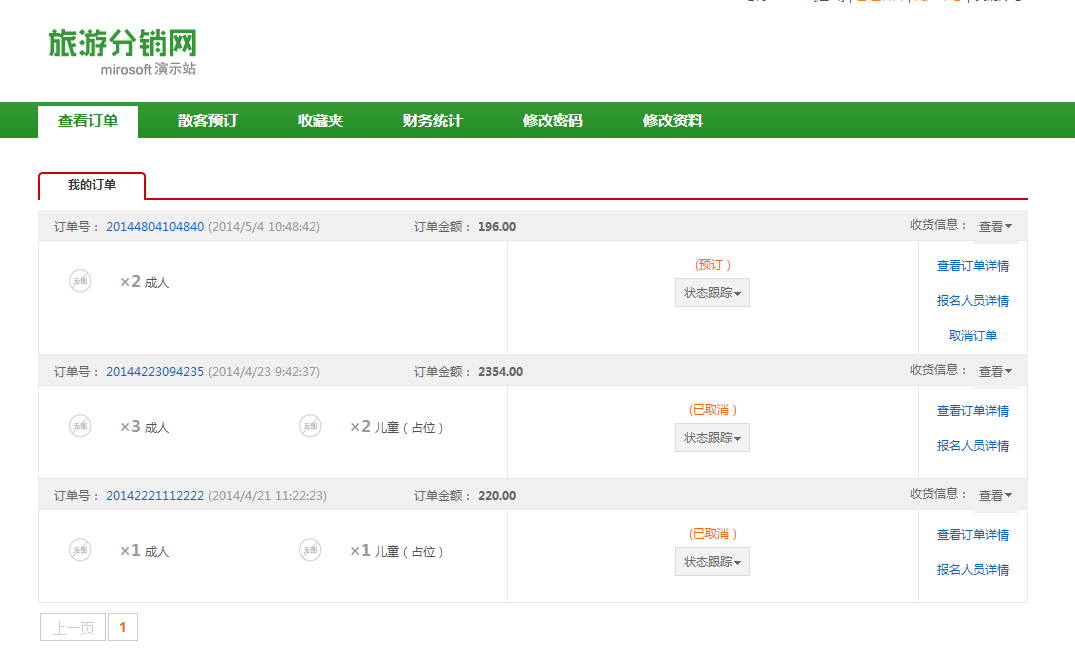1075x663 pixels.
Task: Click the thumbnail icon beside ×2 成人
Action: pos(80,281)
